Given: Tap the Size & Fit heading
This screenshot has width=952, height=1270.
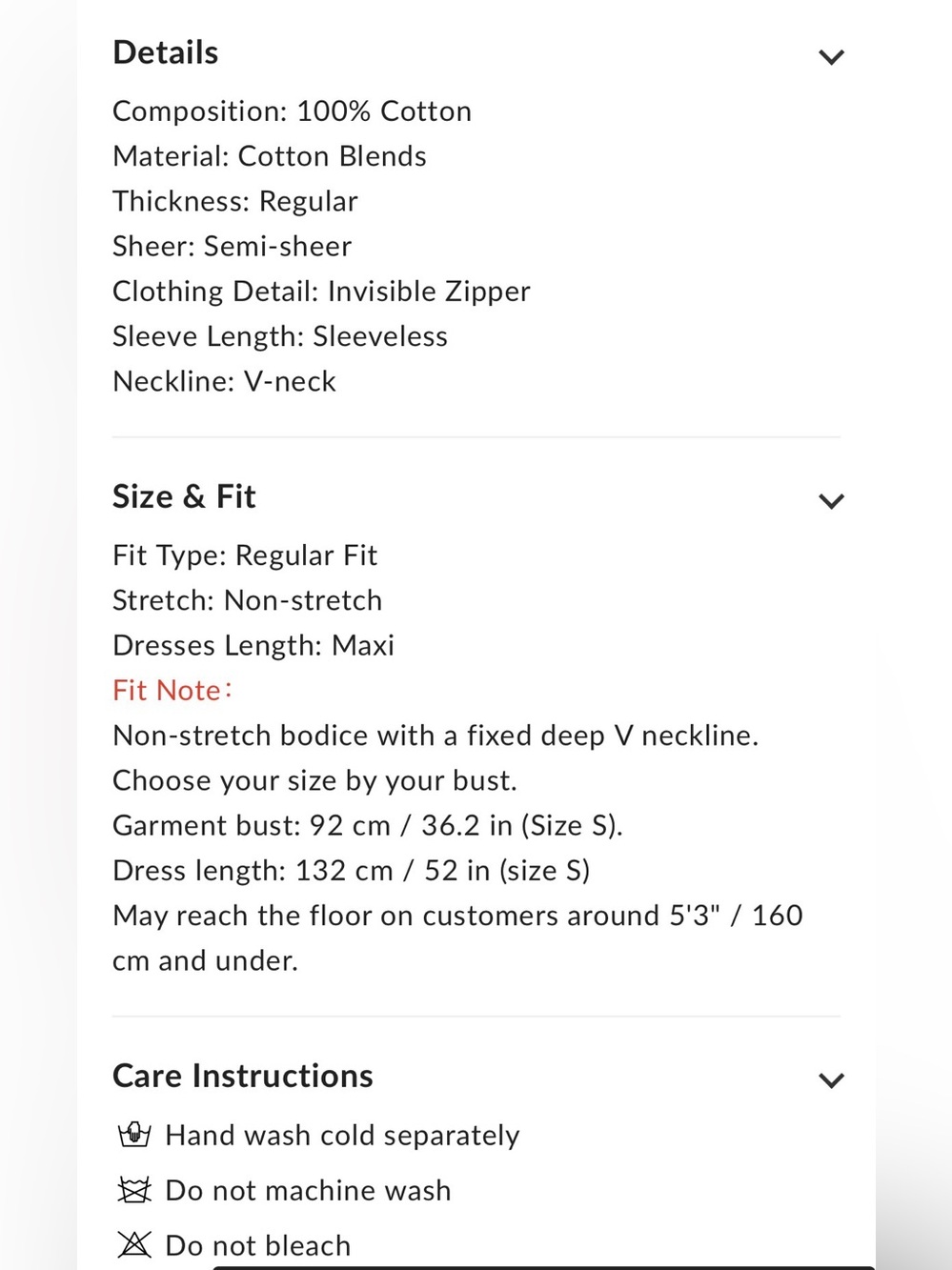Looking at the screenshot, I should [184, 496].
